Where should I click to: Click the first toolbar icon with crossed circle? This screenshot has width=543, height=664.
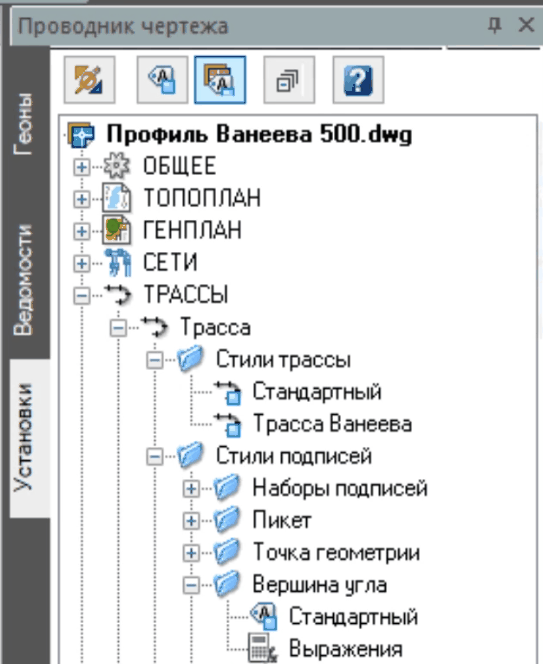tap(89, 80)
